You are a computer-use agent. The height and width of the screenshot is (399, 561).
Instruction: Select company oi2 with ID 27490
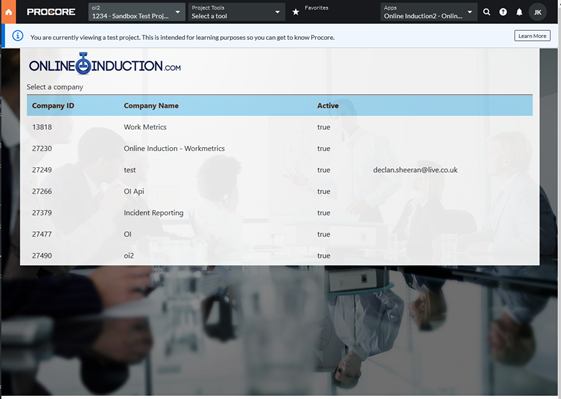coord(280,256)
